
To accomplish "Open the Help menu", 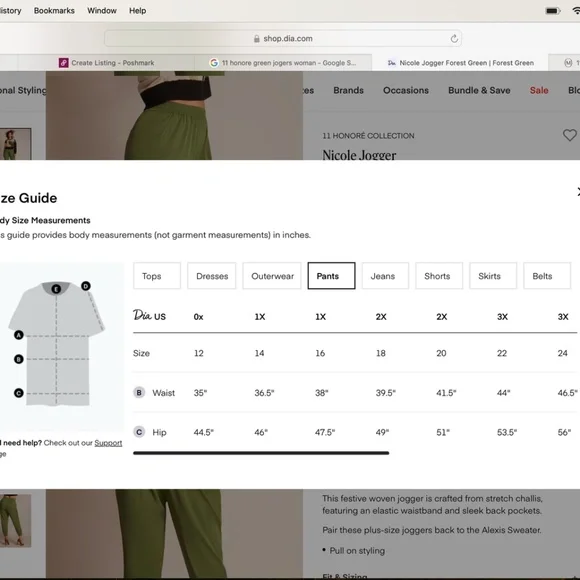I will coord(138,11).
